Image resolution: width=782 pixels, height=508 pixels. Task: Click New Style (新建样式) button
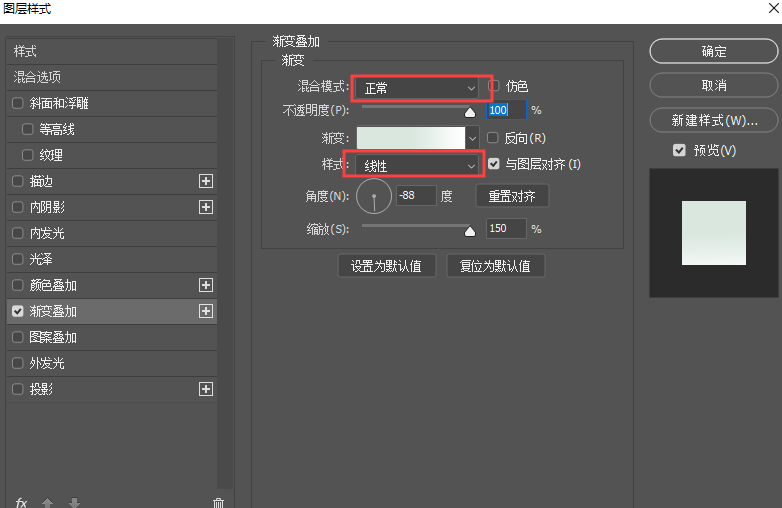[x=714, y=120]
